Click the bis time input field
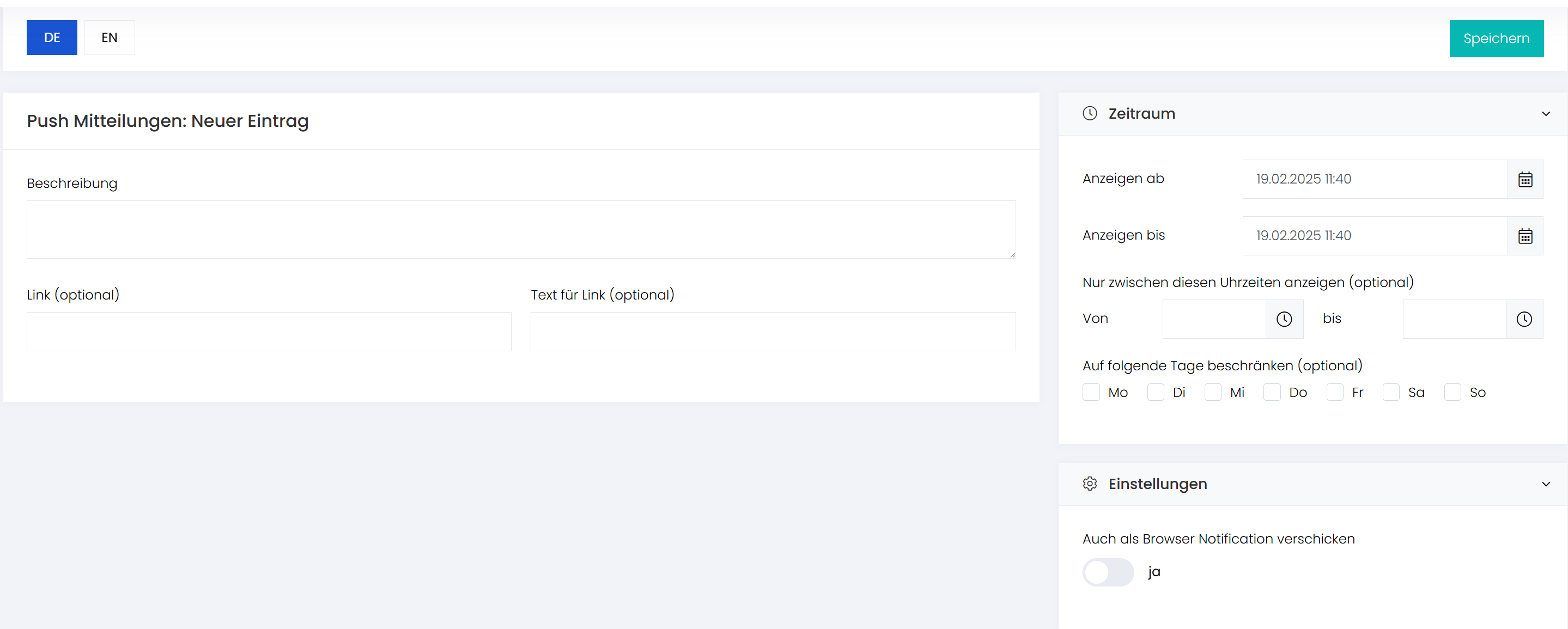The width and height of the screenshot is (1568, 629). tap(1454, 319)
